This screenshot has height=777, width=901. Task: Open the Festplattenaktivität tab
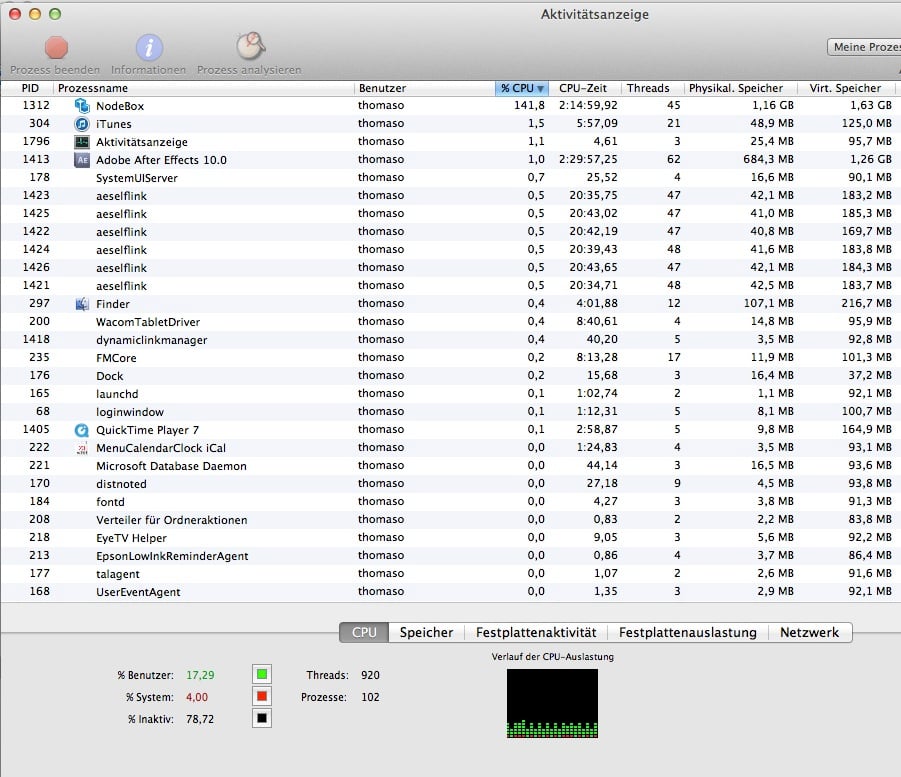[x=536, y=632]
